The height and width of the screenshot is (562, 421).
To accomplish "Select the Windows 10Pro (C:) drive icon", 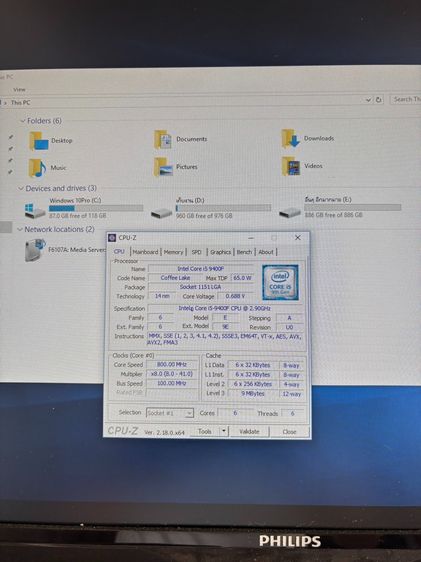I will (35, 211).
